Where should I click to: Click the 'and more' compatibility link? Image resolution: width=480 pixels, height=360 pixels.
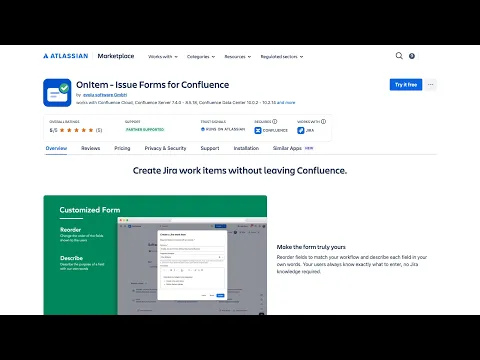coord(286,103)
